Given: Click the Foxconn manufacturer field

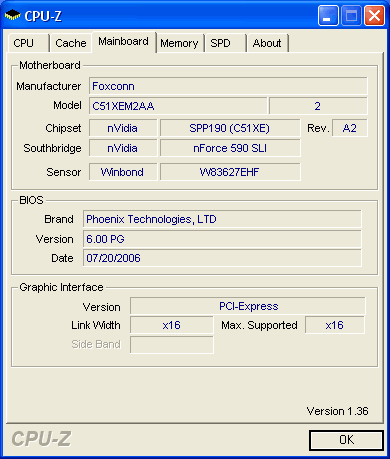Looking at the screenshot, I should pos(228,86).
